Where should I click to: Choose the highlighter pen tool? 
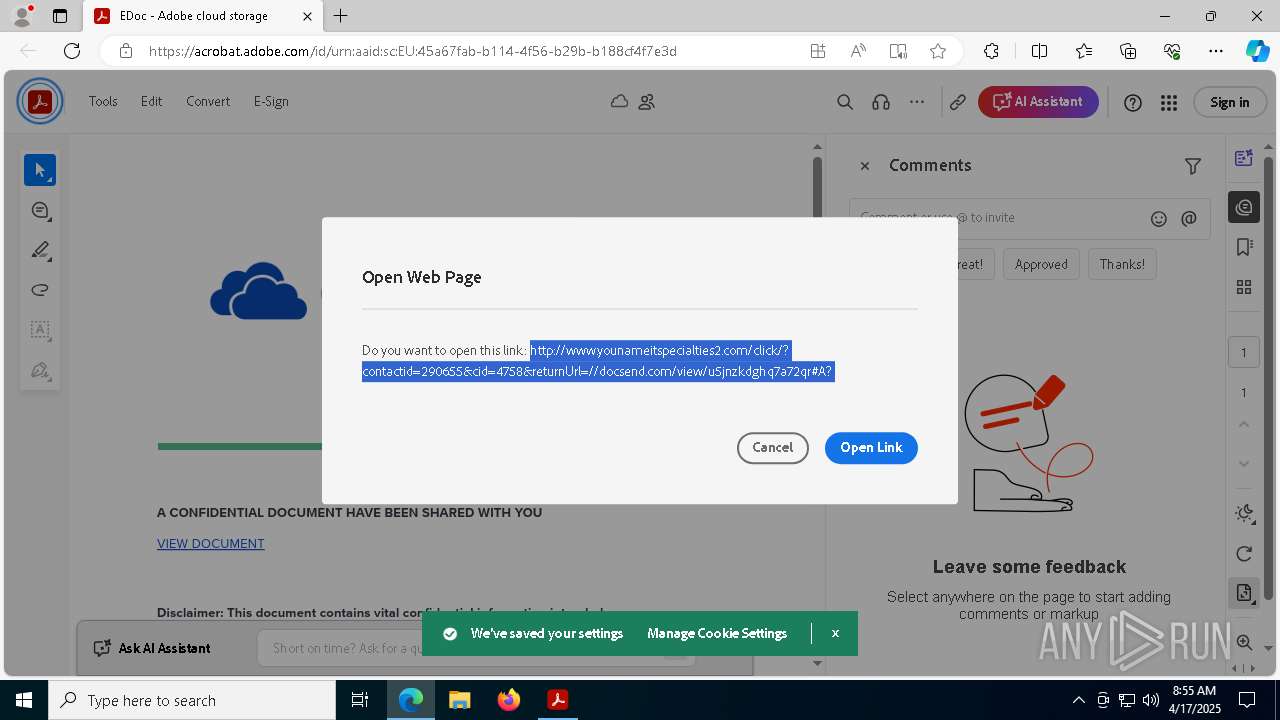coord(40,250)
